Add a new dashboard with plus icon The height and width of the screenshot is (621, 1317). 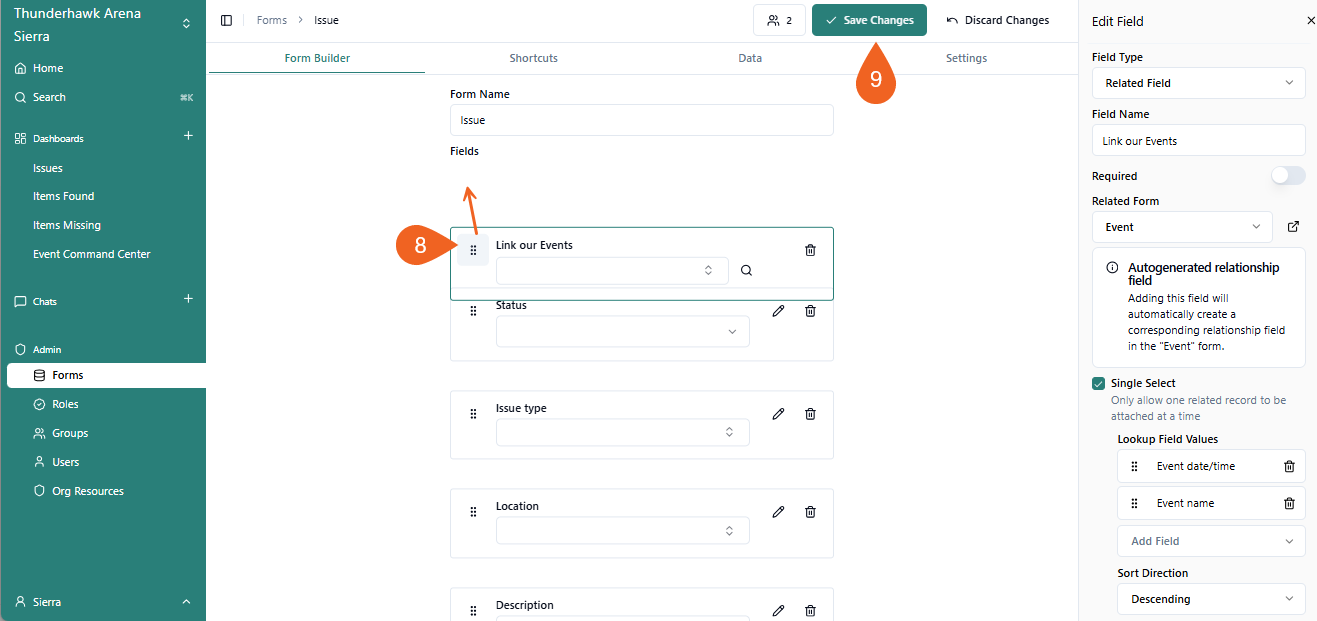188,136
